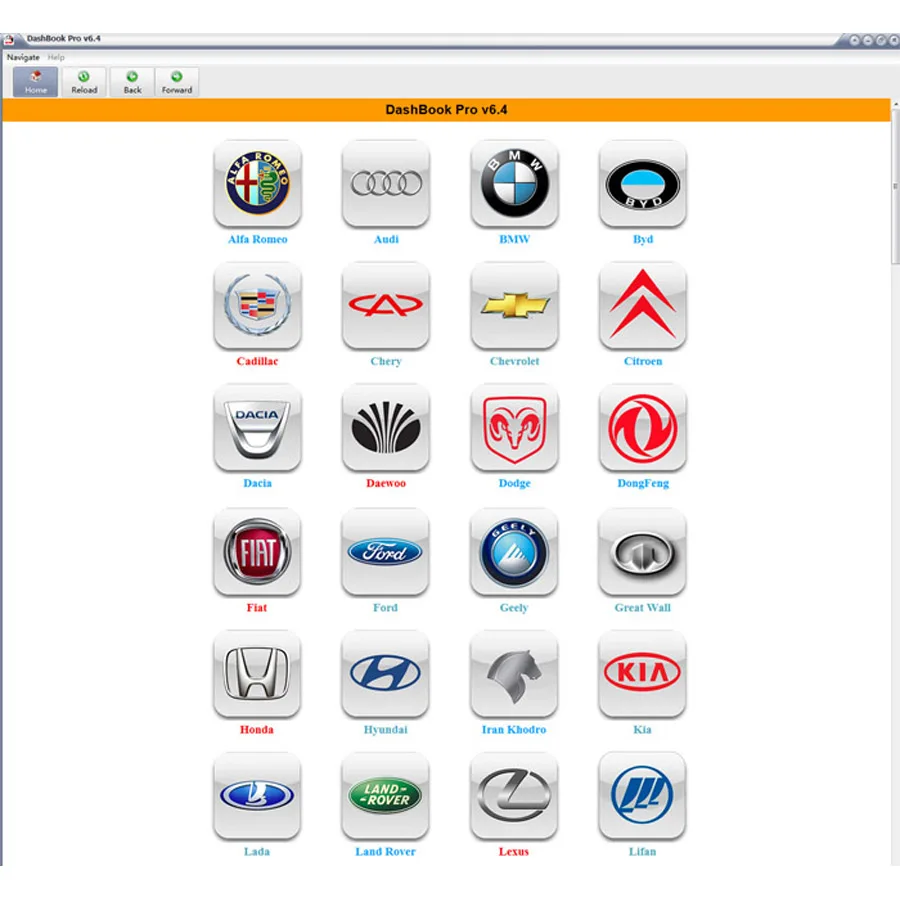The image size is (900, 900).
Task: Open the Lexus L emblem
Action: [x=514, y=796]
